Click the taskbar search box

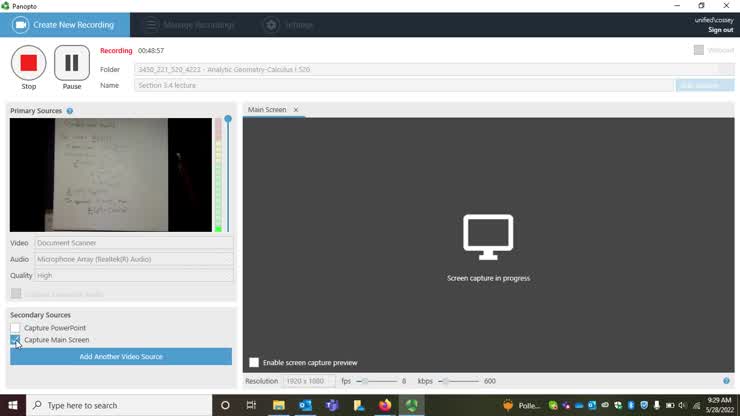pyautogui.click(x=119, y=405)
